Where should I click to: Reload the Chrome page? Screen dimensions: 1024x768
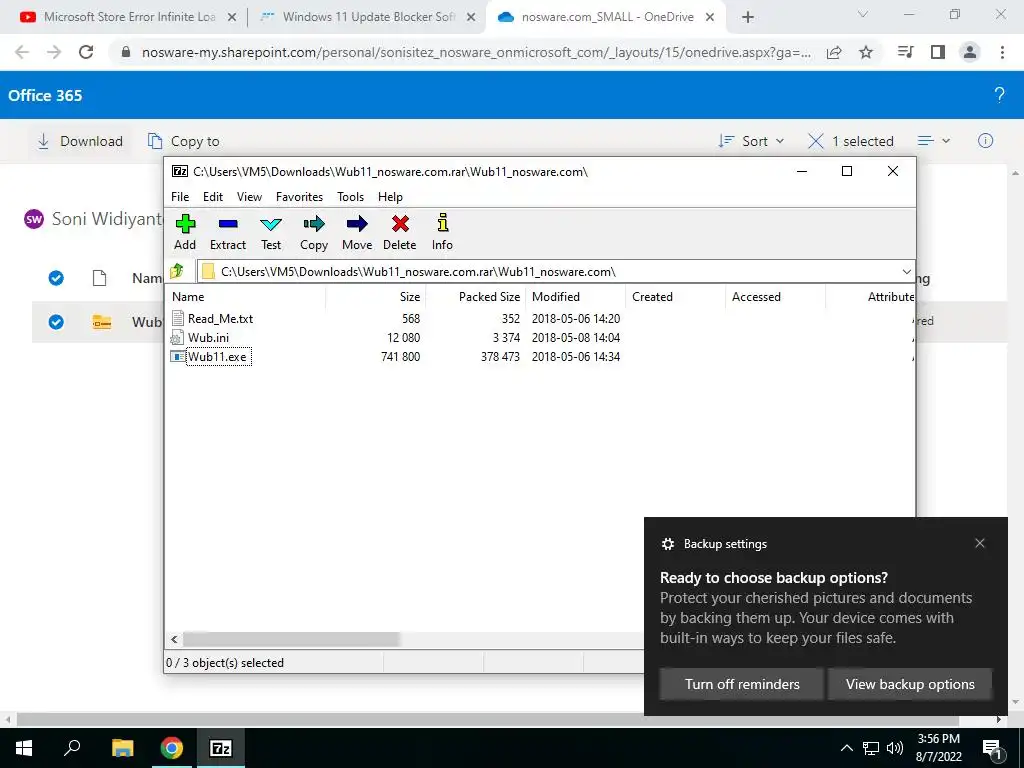86,52
